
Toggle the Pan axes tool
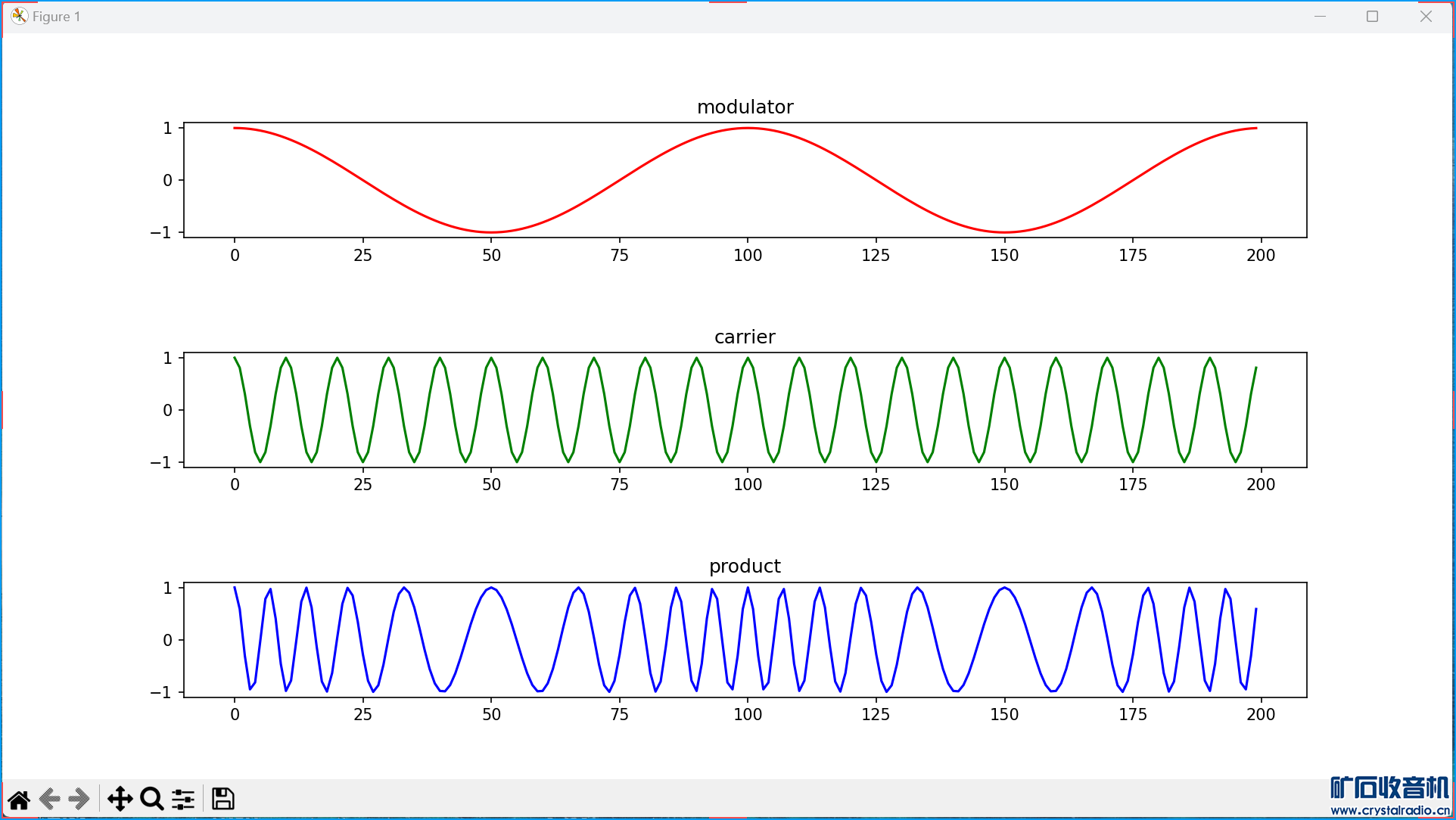120,799
